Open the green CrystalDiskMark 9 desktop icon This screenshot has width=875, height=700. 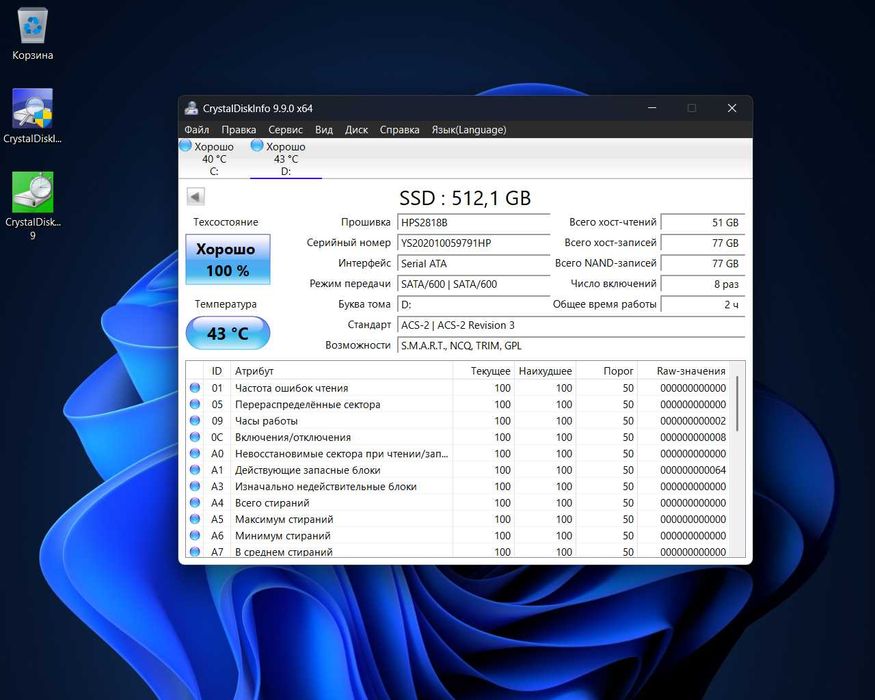point(33,204)
